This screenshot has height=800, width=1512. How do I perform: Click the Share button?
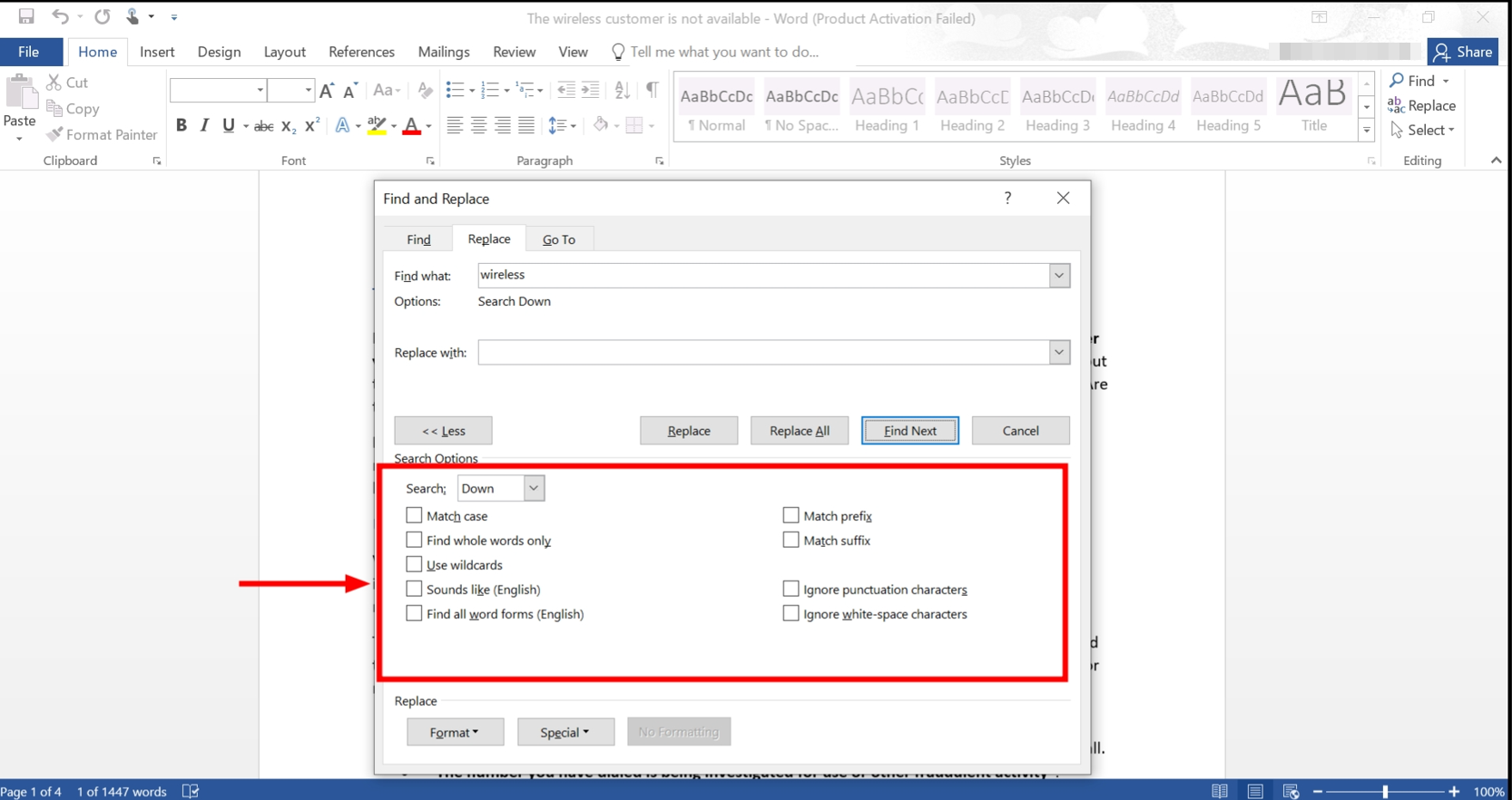(1463, 52)
